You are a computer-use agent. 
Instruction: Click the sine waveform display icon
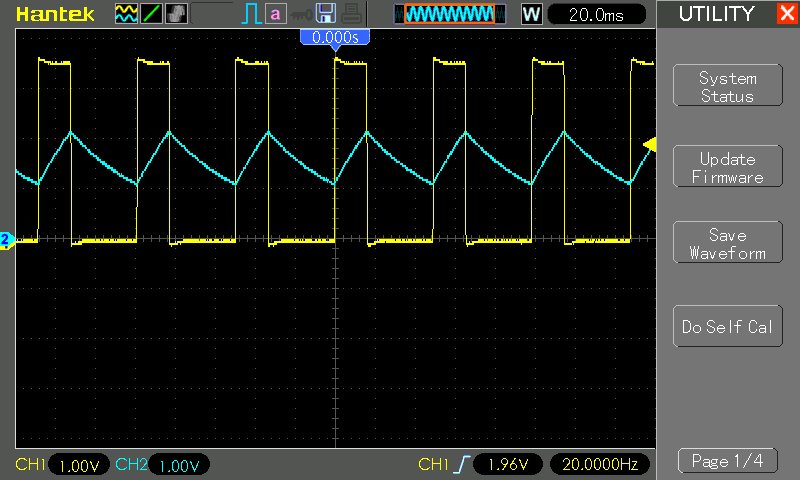(x=126, y=14)
